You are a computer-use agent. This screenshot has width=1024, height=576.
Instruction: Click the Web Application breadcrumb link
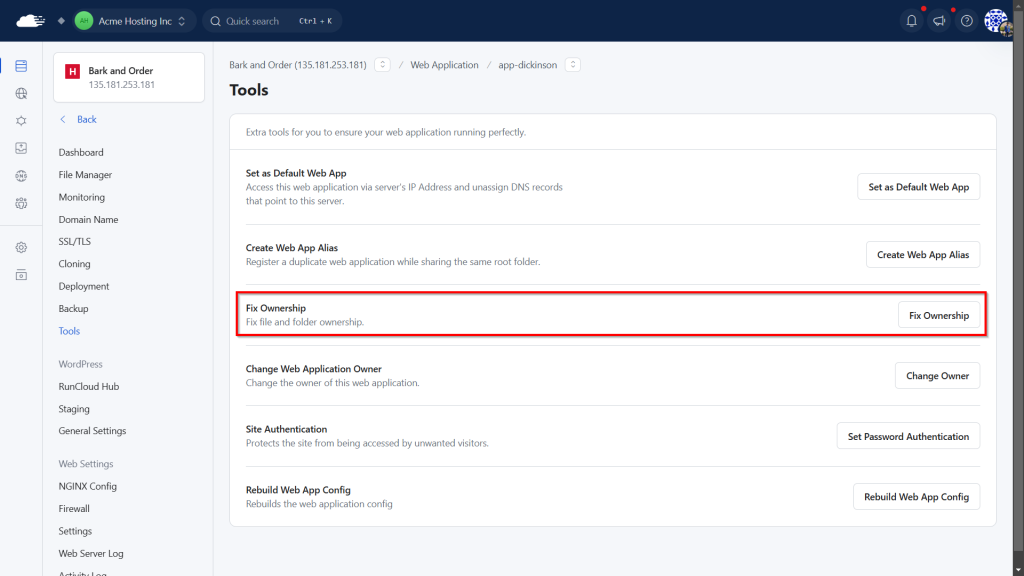point(444,65)
